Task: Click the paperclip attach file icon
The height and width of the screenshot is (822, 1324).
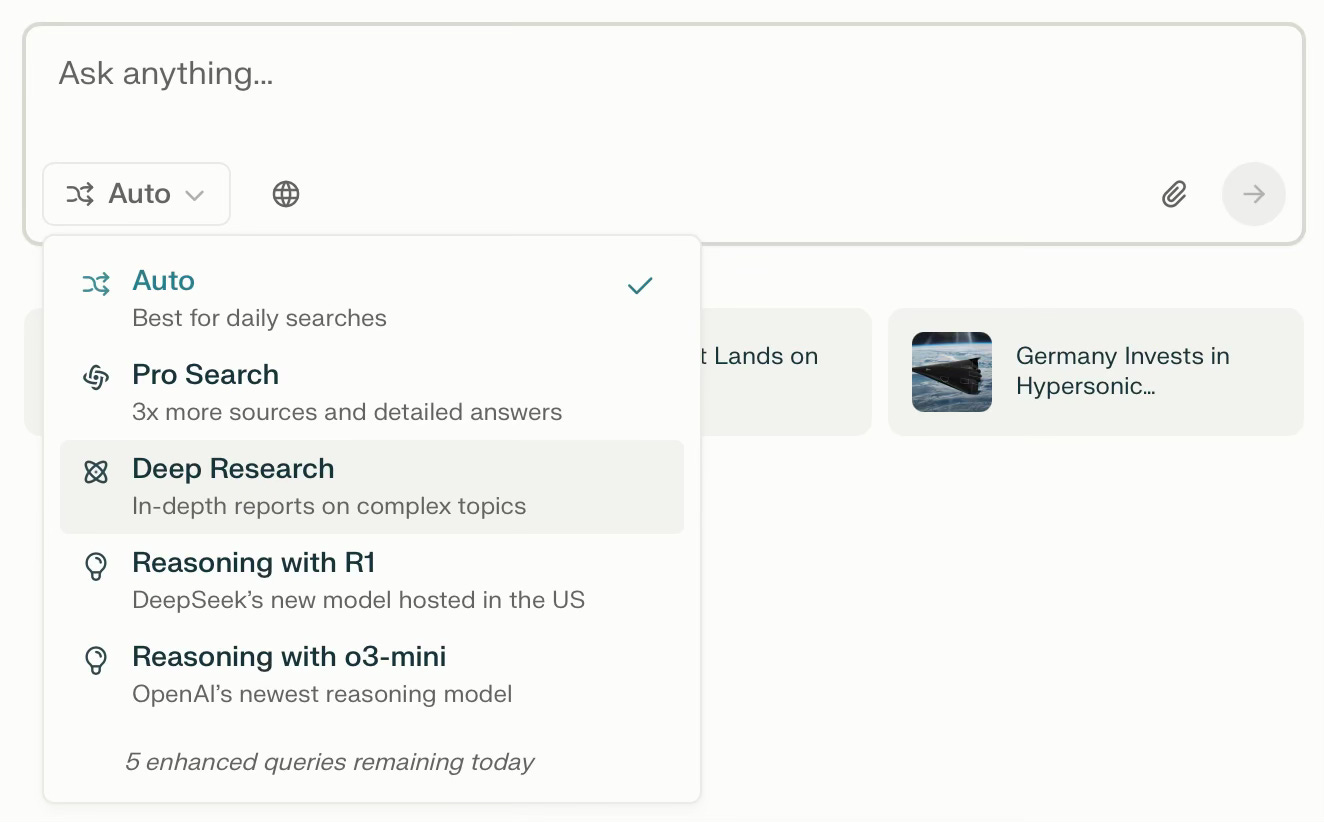Action: (1174, 194)
